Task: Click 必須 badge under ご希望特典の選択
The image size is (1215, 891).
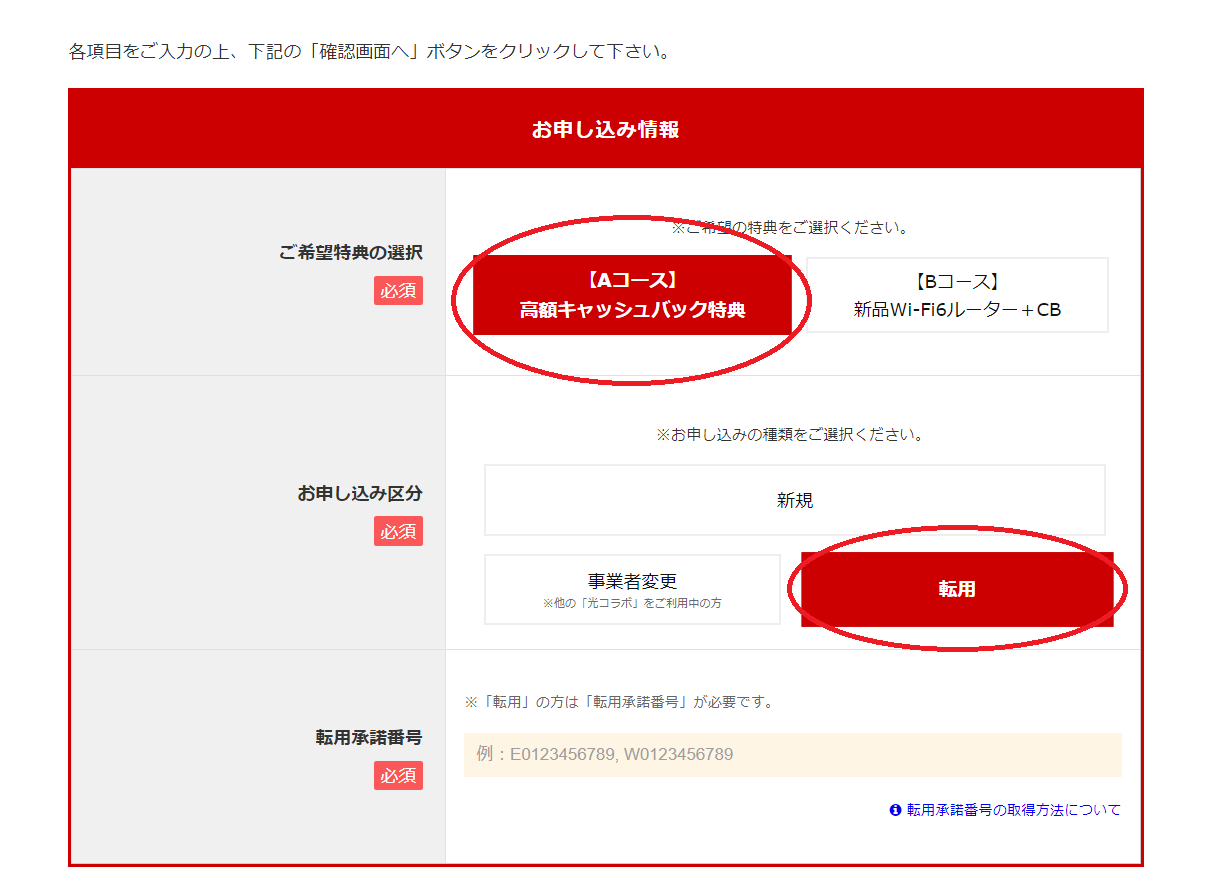Action: 398,291
